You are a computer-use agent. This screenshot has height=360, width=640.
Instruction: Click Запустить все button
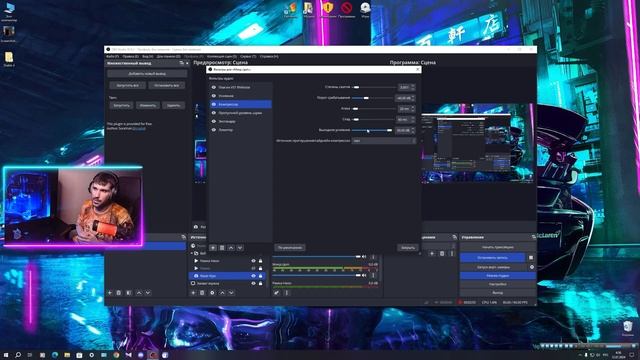(128, 85)
